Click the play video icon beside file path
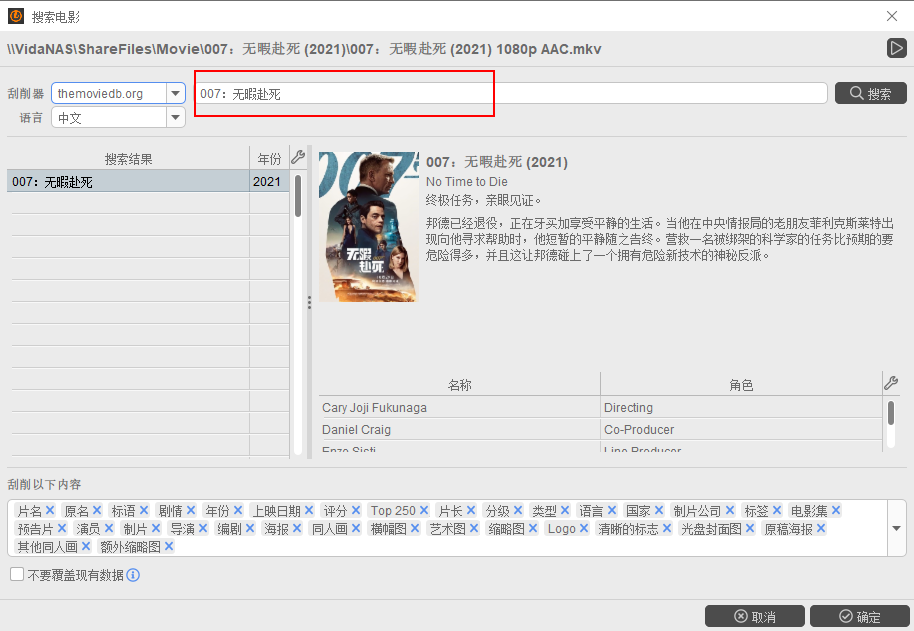This screenshot has width=914, height=631. [x=896, y=48]
